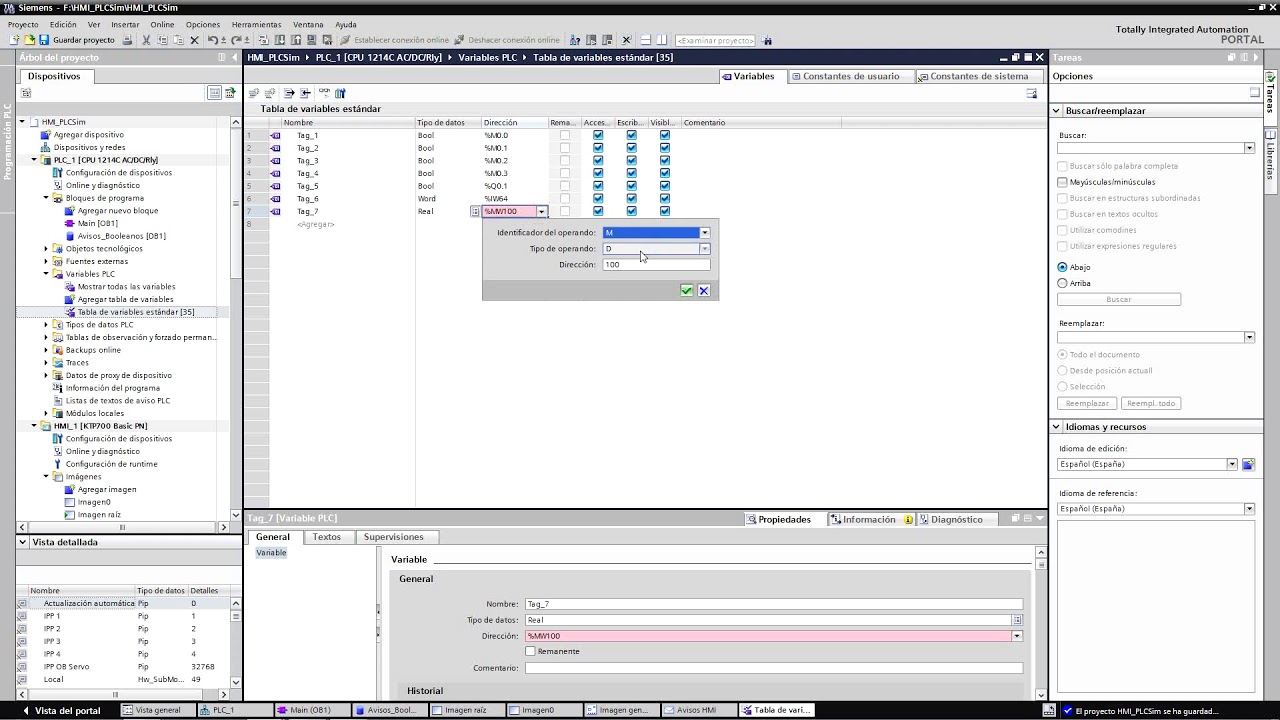Click the Comentario field in properties
The height and width of the screenshot is (720, 1280).
pos(774,668)
